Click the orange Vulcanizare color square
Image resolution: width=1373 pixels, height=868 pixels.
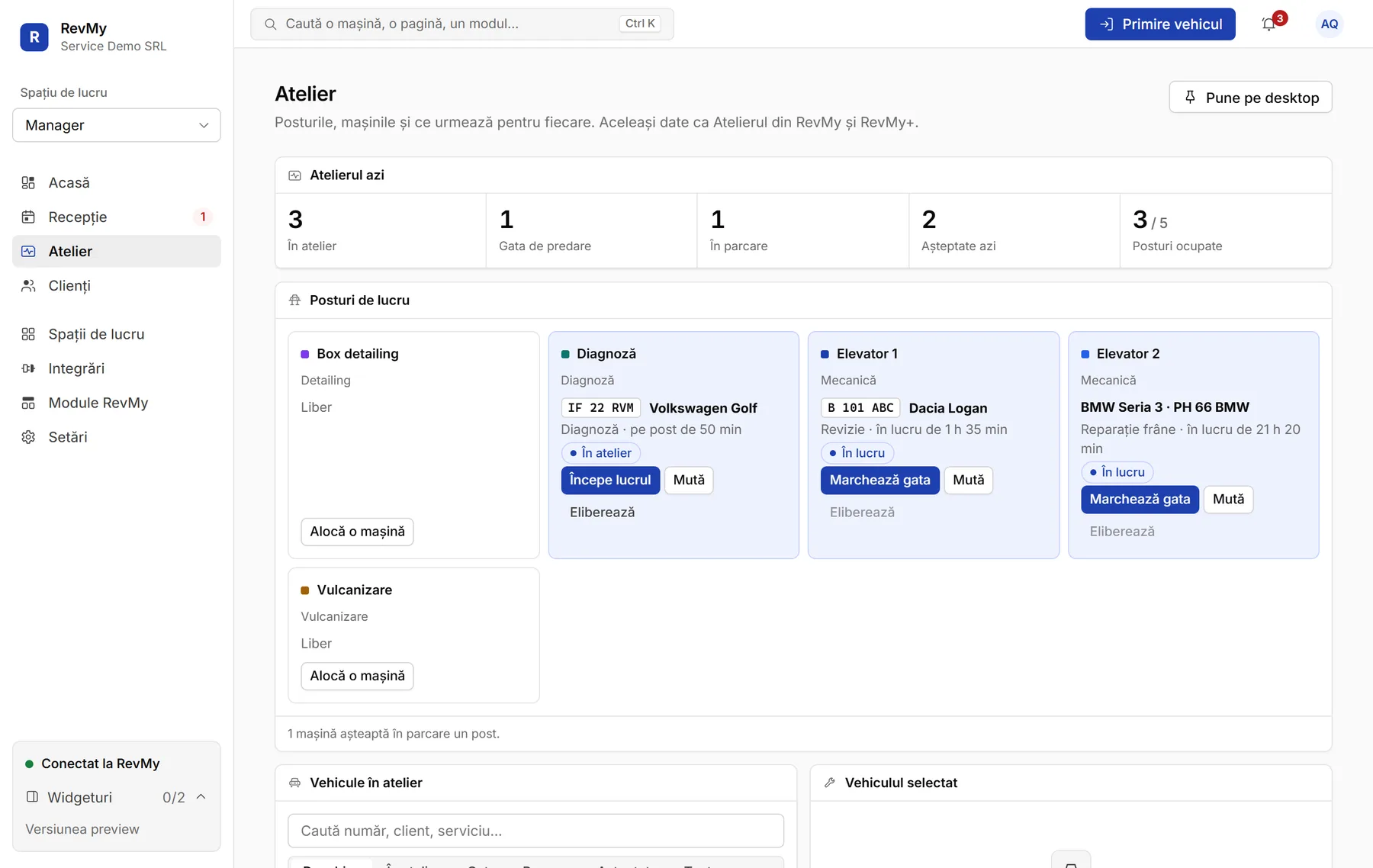tap(305, 590)
